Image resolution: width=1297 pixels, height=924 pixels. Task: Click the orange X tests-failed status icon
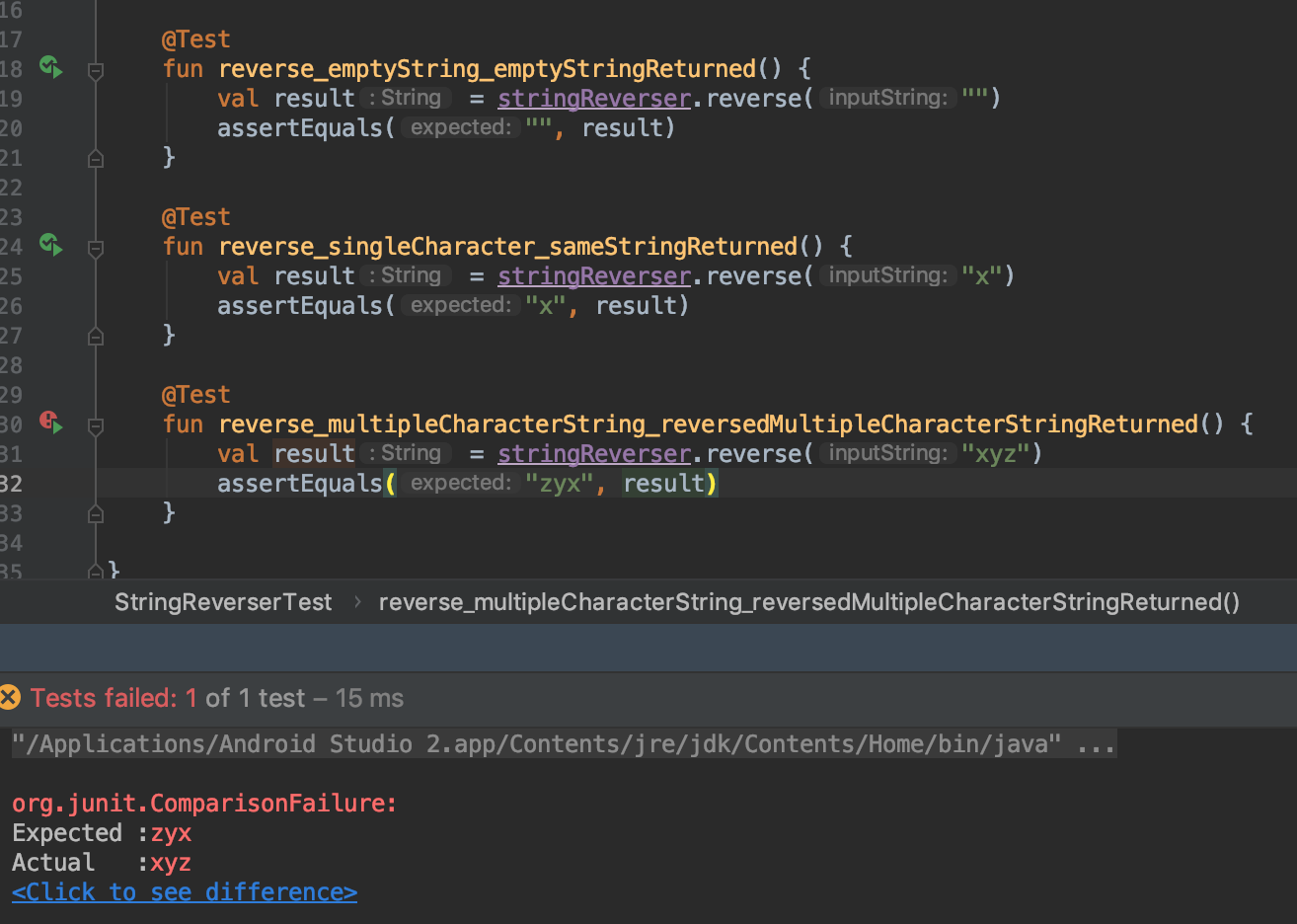11,697
